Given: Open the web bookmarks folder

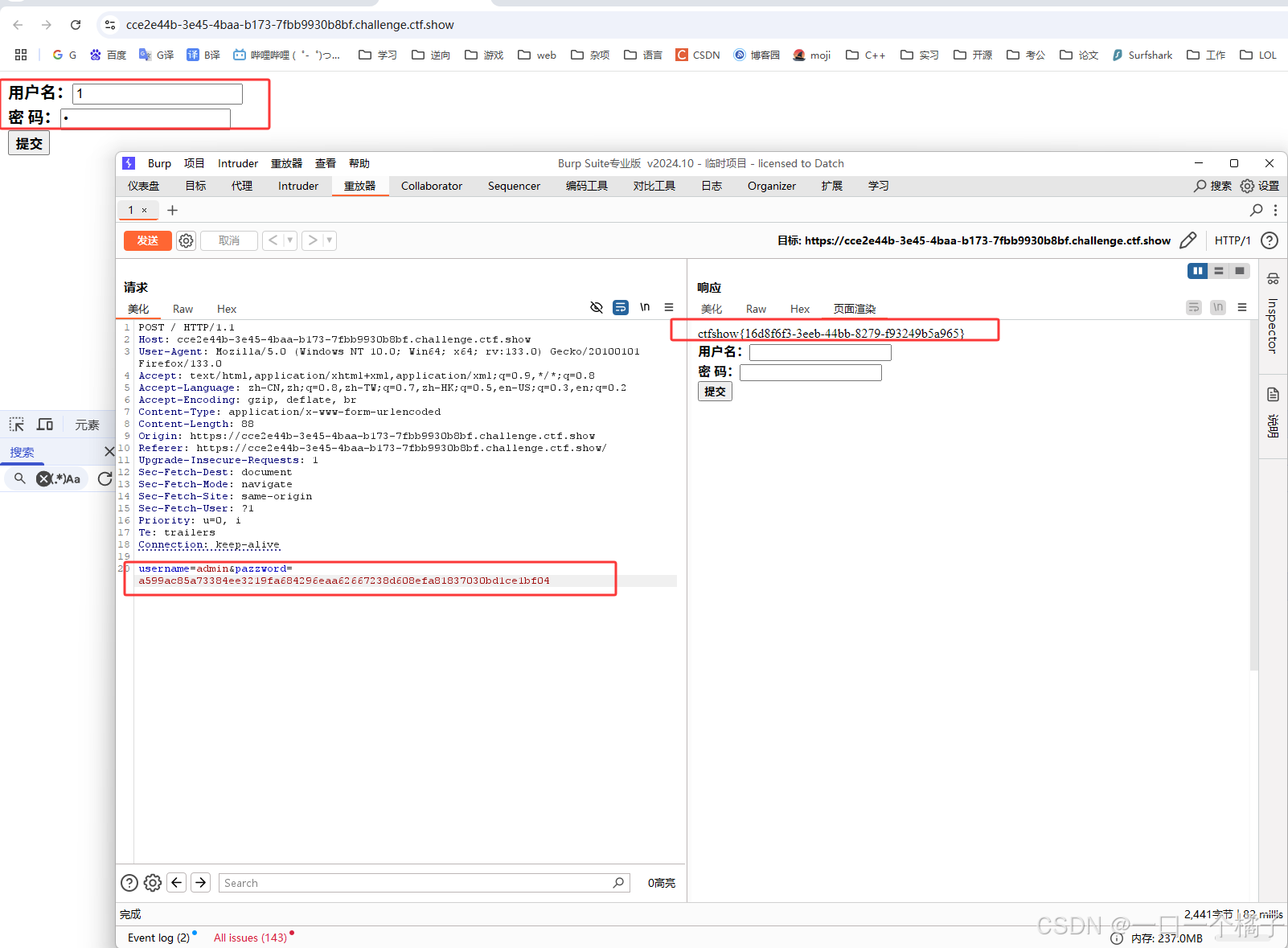Looking at the screenshot, I should 537,55.
